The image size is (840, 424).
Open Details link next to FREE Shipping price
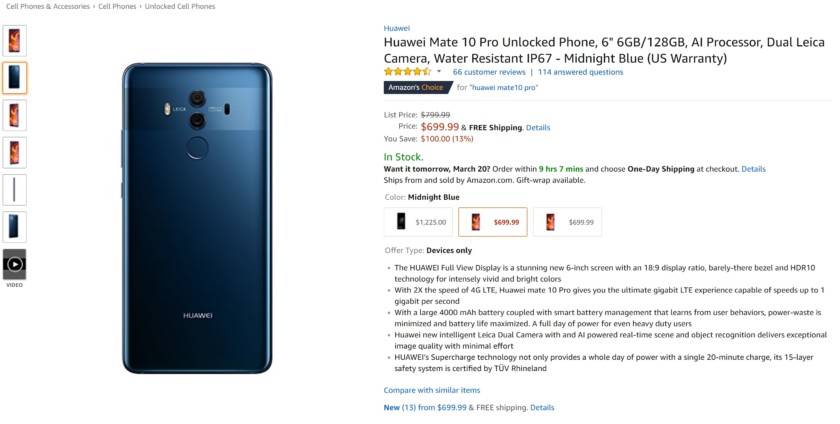click(x=538, y=128)
